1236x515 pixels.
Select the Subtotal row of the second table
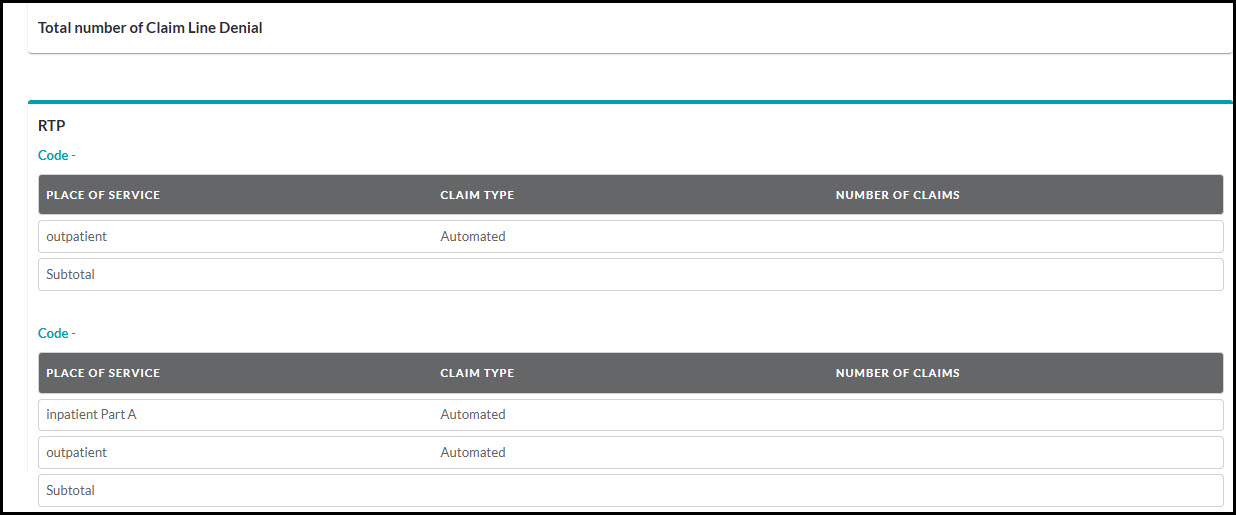click(70, 491)
